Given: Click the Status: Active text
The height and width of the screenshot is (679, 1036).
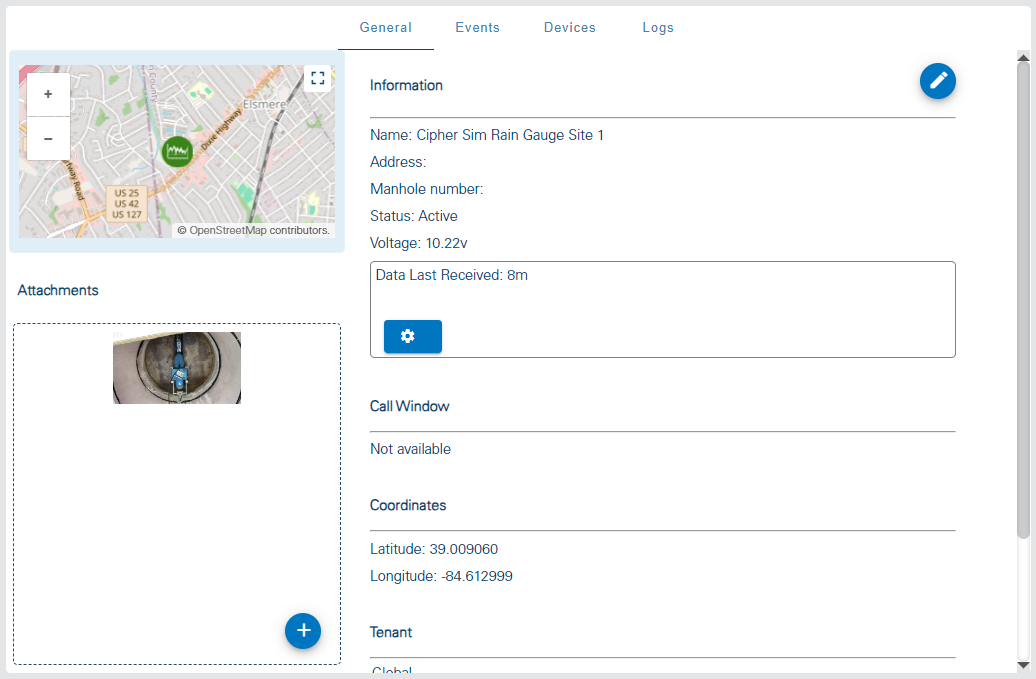Looking at the screenshot, I should [x=414, y=216].
